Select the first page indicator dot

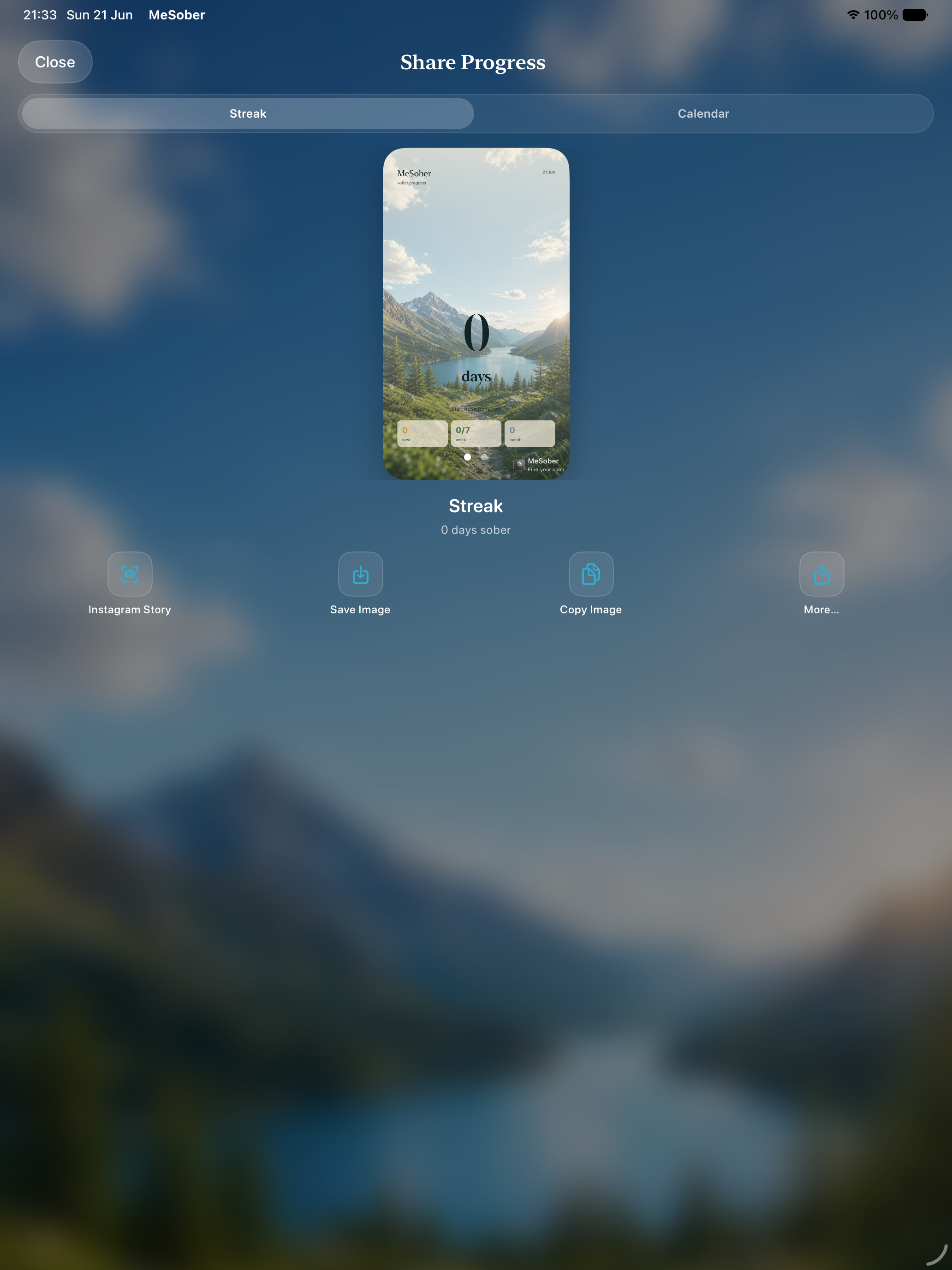pyautogui.click(x=467, y=457)
